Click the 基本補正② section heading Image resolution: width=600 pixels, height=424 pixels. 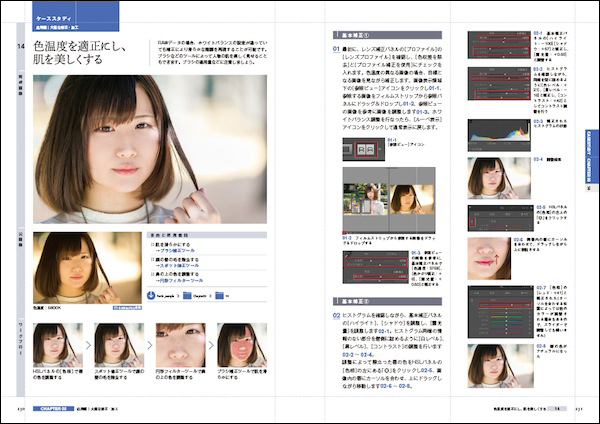tap(355, 300)
